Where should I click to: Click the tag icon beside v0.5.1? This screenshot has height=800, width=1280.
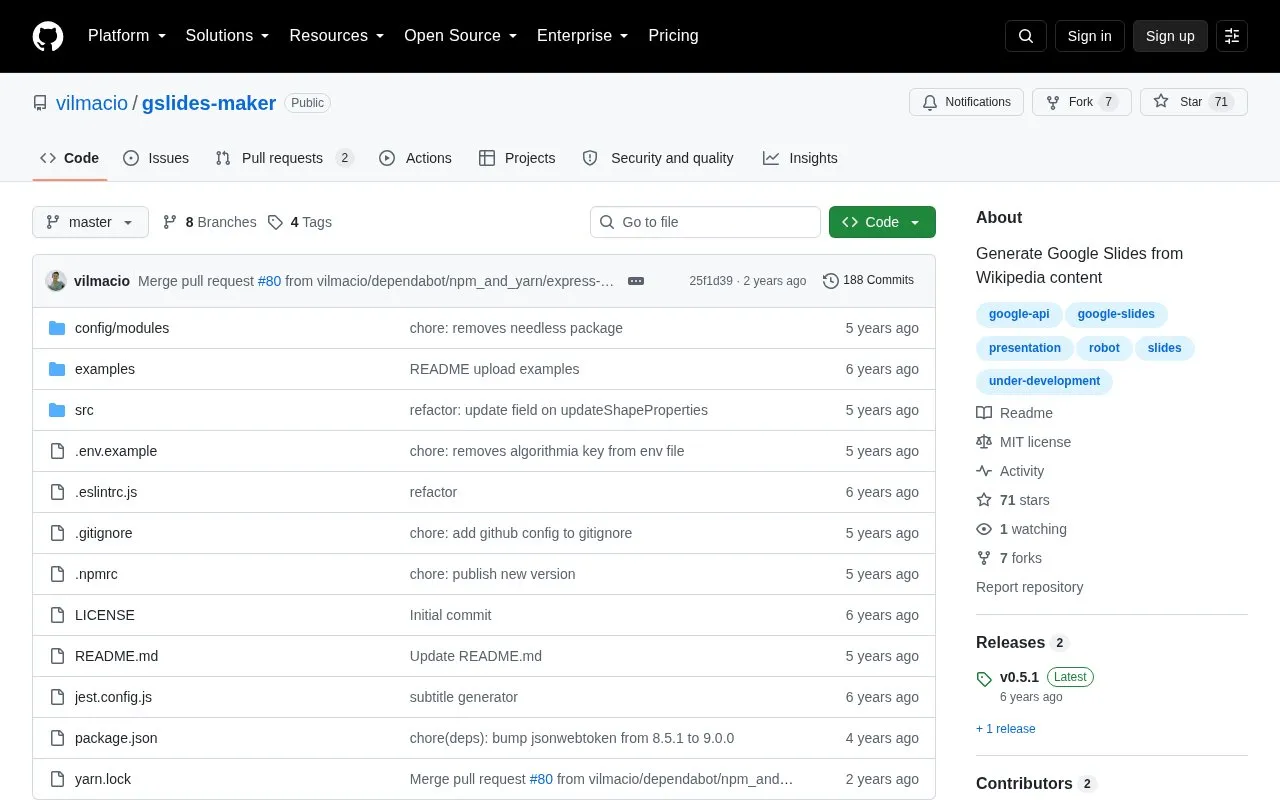click(x=984, y=679)
